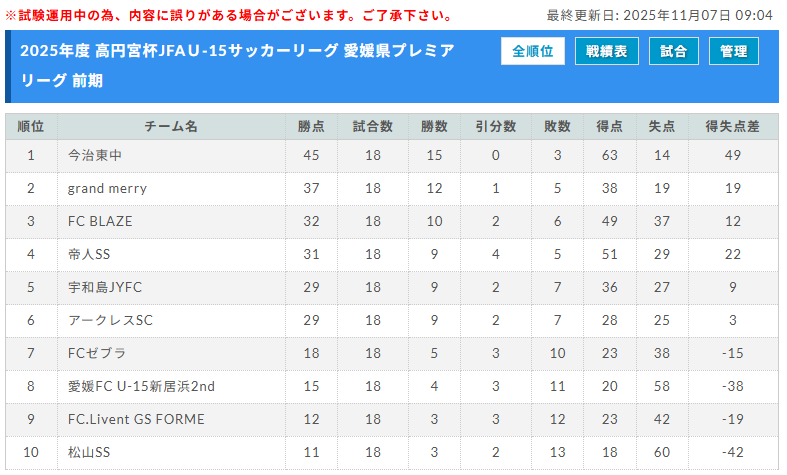
Task: Click the チーム名 column header
Action: point(171,127)
